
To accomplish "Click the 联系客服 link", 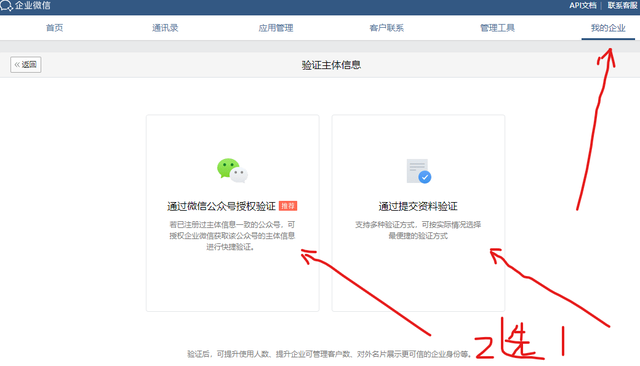I will coord(622,5).
